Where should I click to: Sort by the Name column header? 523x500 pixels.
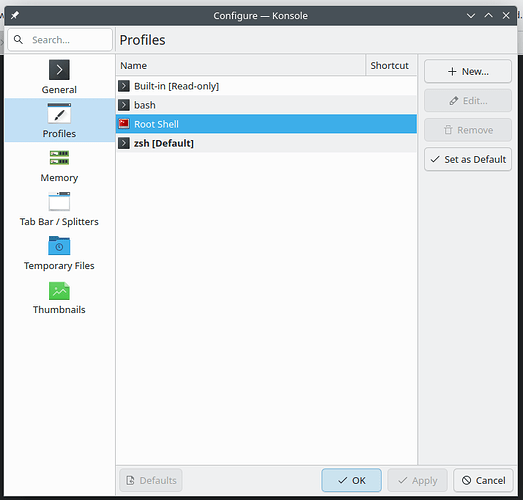click(x=240, y=65)
